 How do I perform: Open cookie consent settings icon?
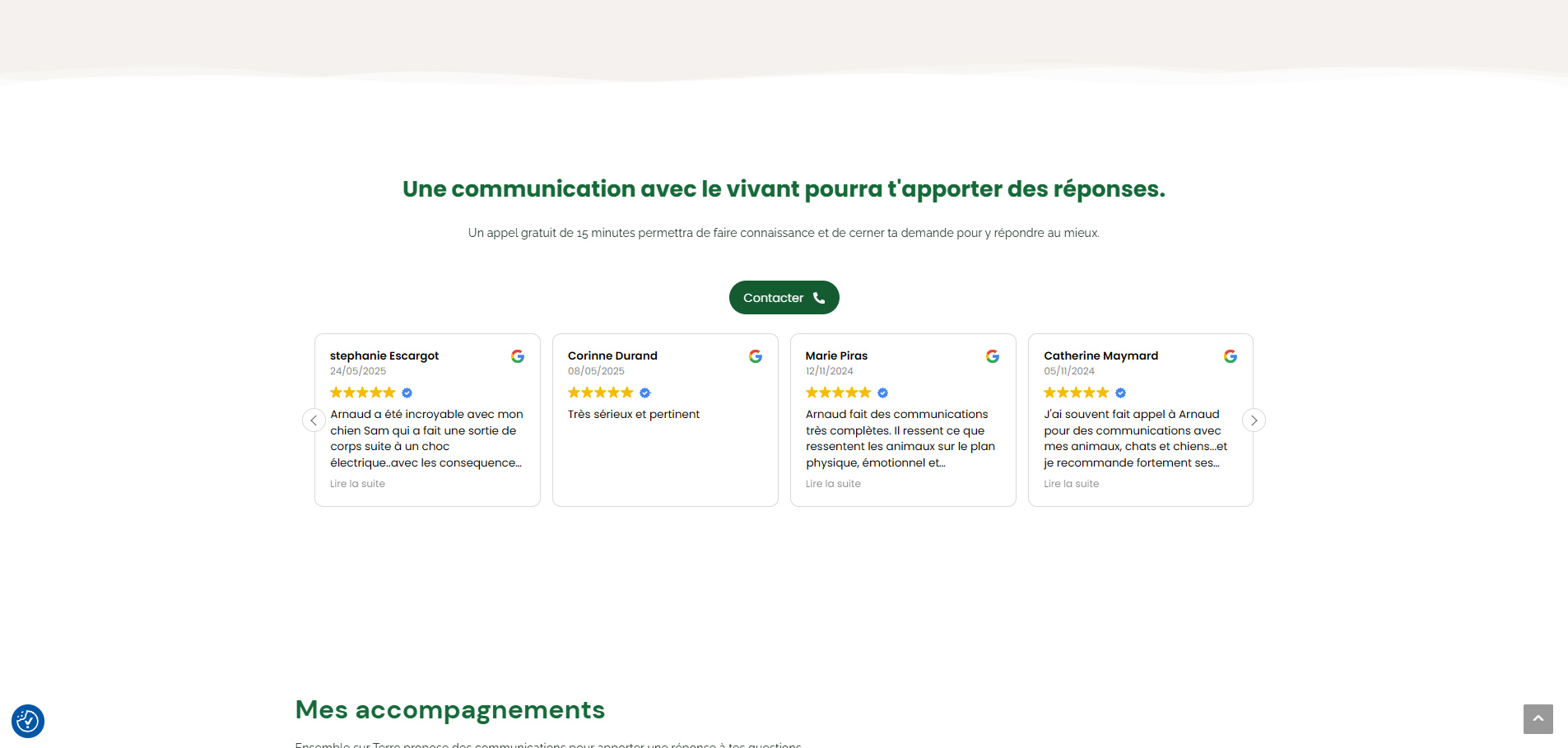point(28,722)
